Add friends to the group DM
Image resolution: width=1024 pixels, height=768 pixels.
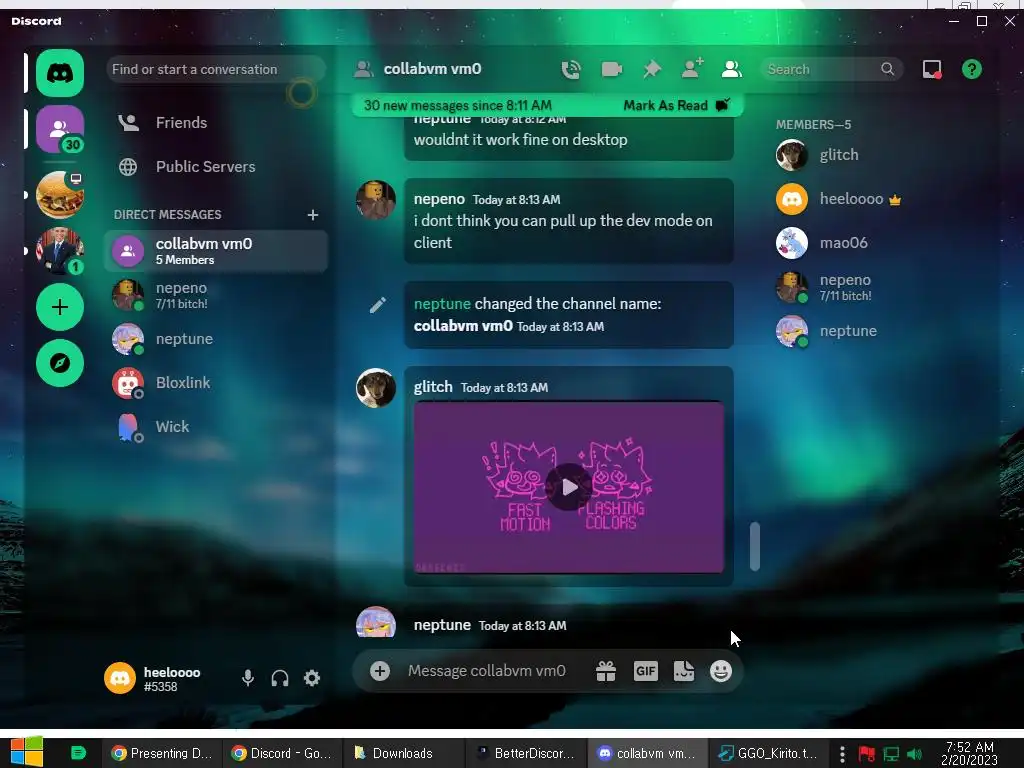coord(692,68)
